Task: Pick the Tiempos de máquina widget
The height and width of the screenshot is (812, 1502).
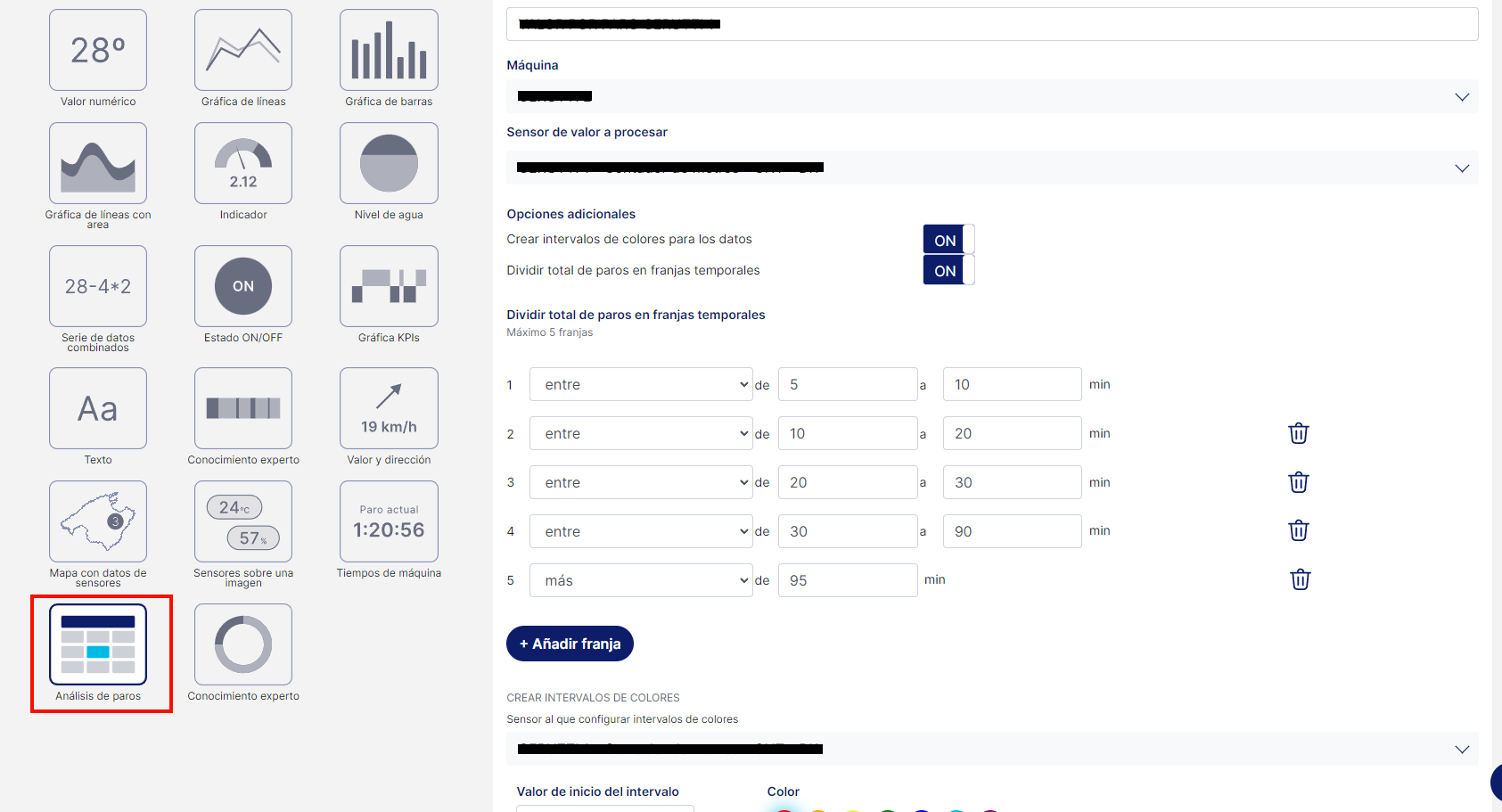Action: pos(389,521)
